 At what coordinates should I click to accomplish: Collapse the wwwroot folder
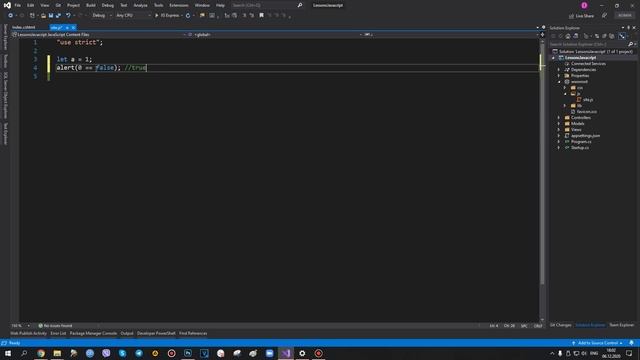coord(559,82)
